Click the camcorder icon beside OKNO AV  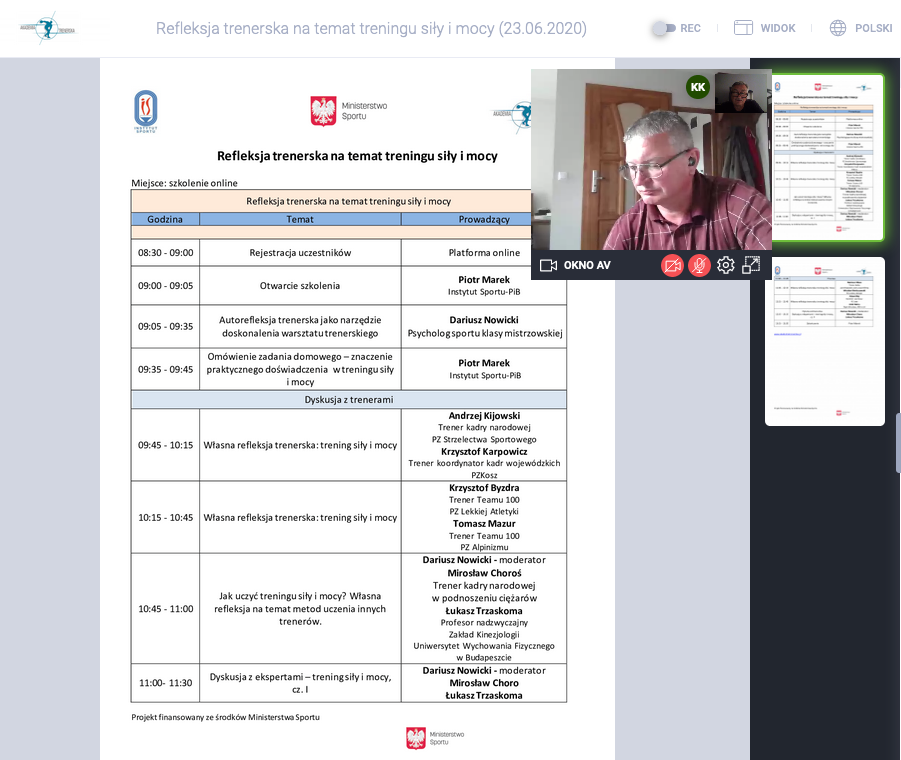point(548,265)
